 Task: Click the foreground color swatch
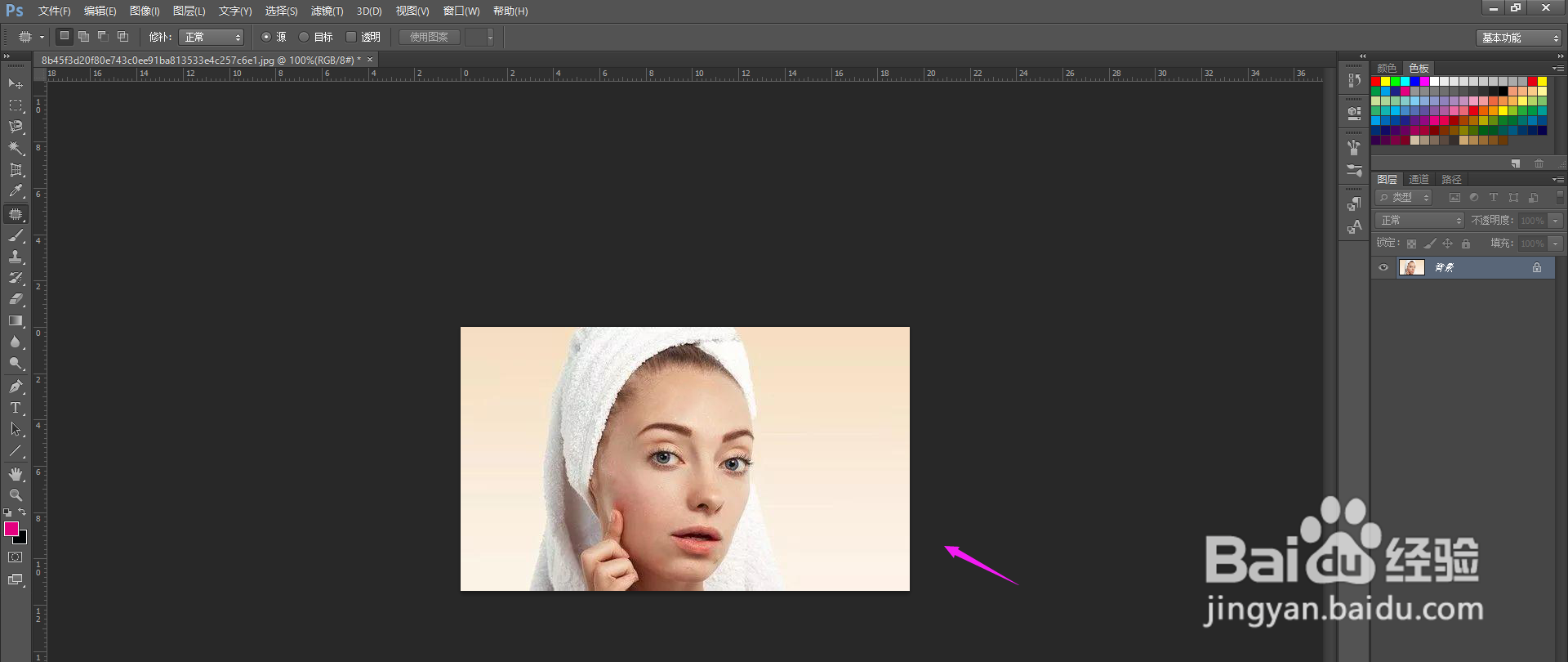tap(11, 529)
